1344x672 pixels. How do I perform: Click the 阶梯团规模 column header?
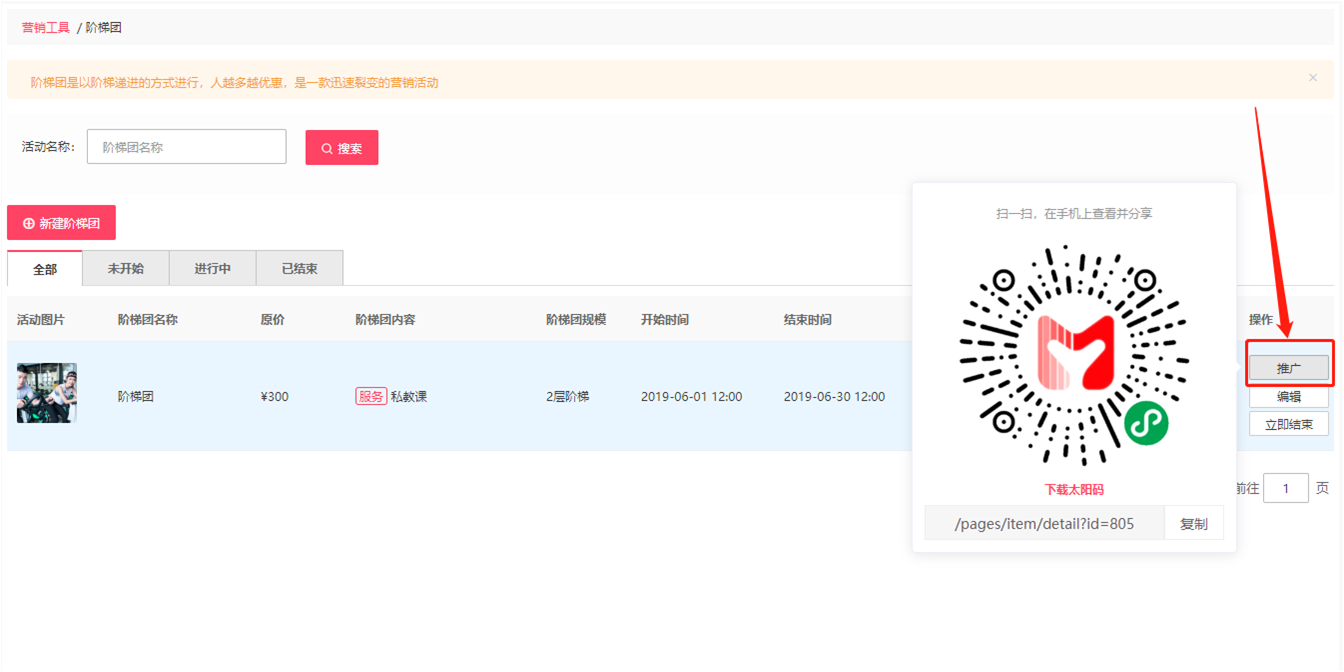click(x=576, y=320)
